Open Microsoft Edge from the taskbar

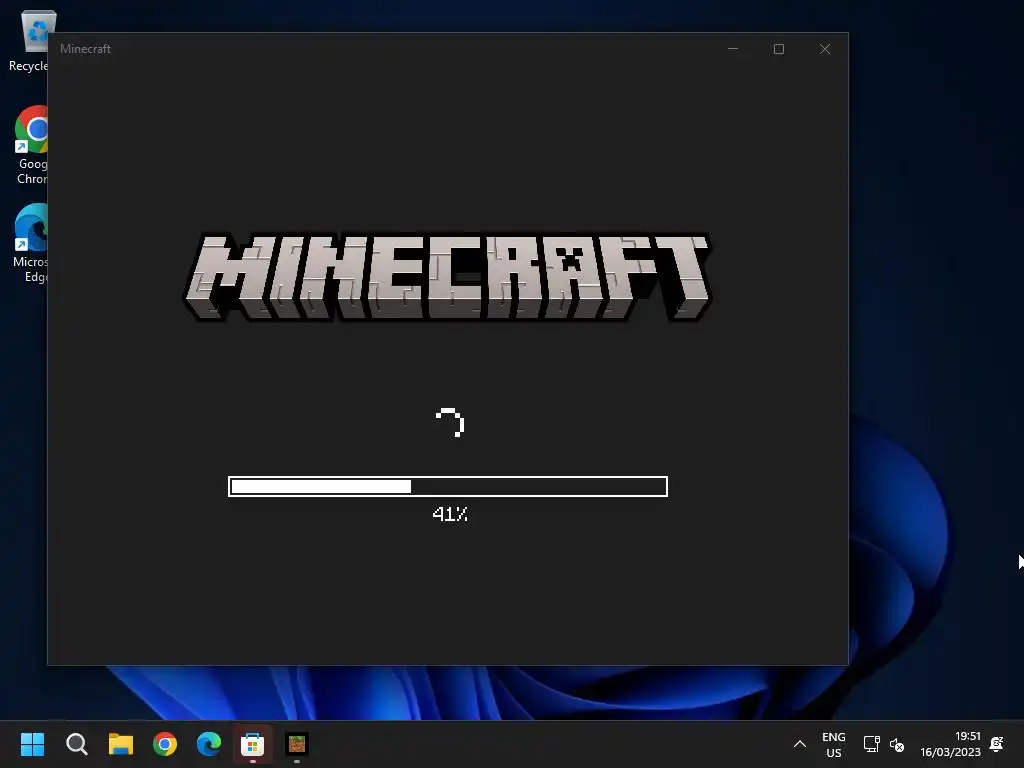[x=209, y=744]
